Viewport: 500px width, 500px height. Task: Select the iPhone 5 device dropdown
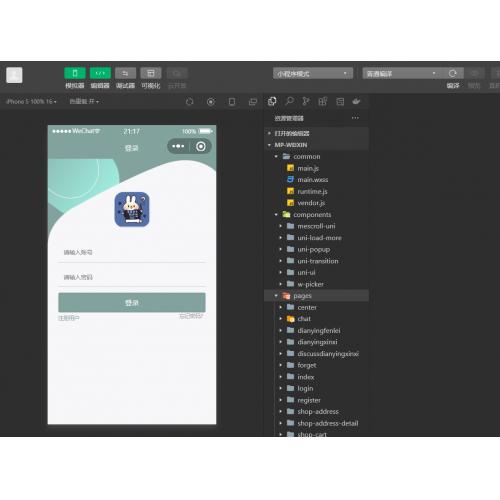31,101
